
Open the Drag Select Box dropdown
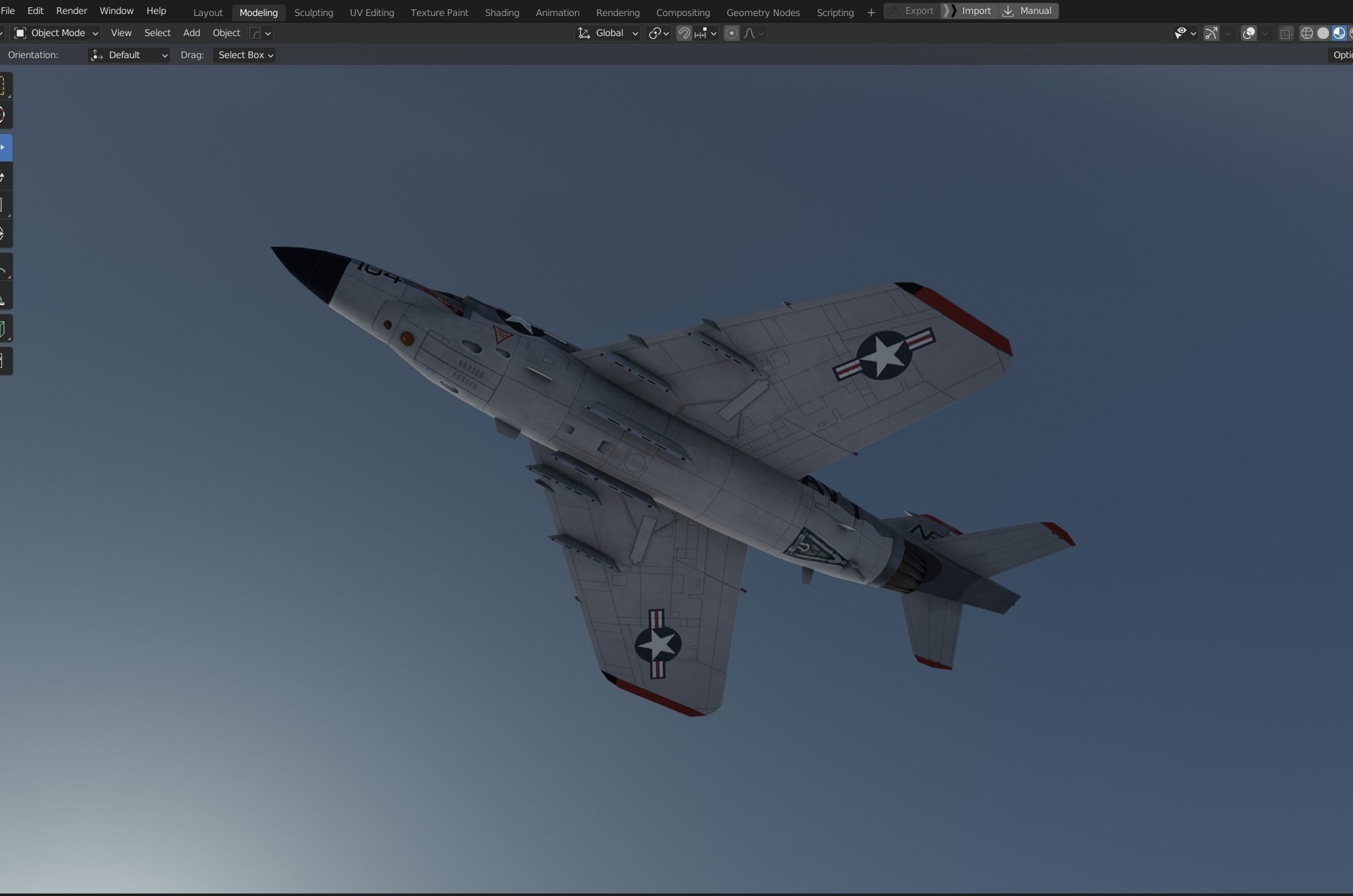point(244,55)
